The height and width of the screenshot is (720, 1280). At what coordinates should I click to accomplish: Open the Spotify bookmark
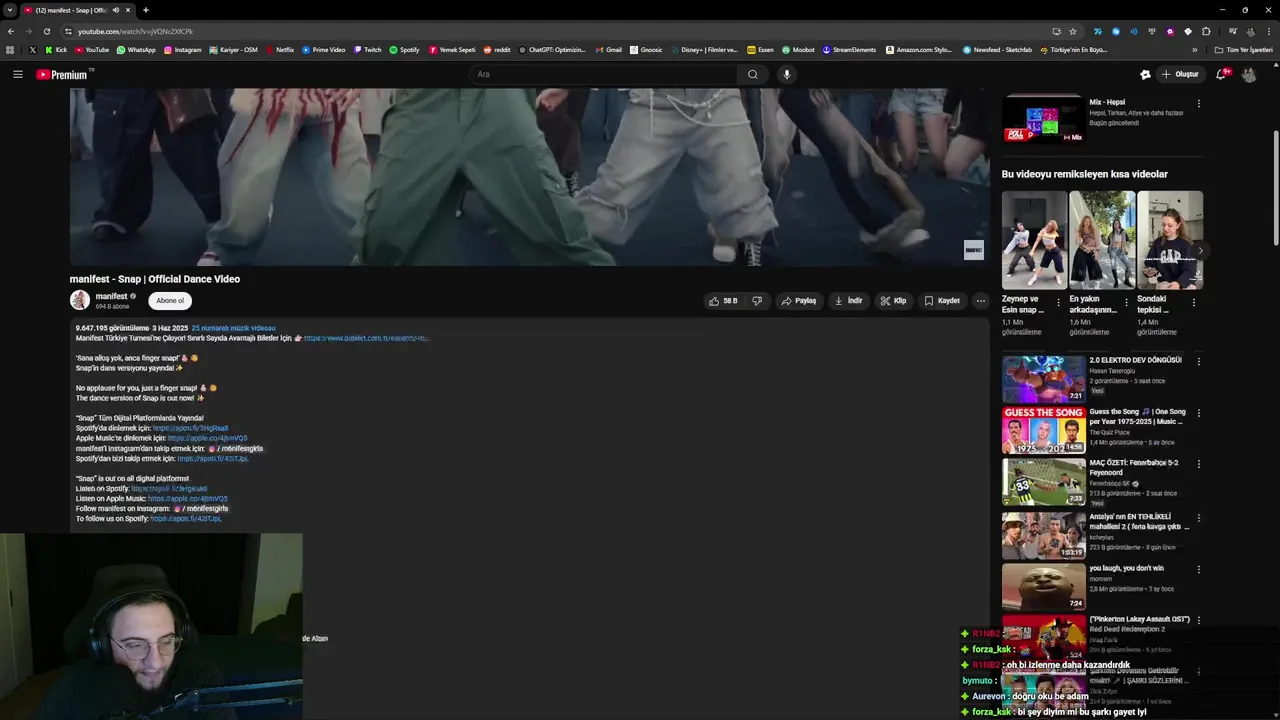pyautogui.click(x=405, y=49)
